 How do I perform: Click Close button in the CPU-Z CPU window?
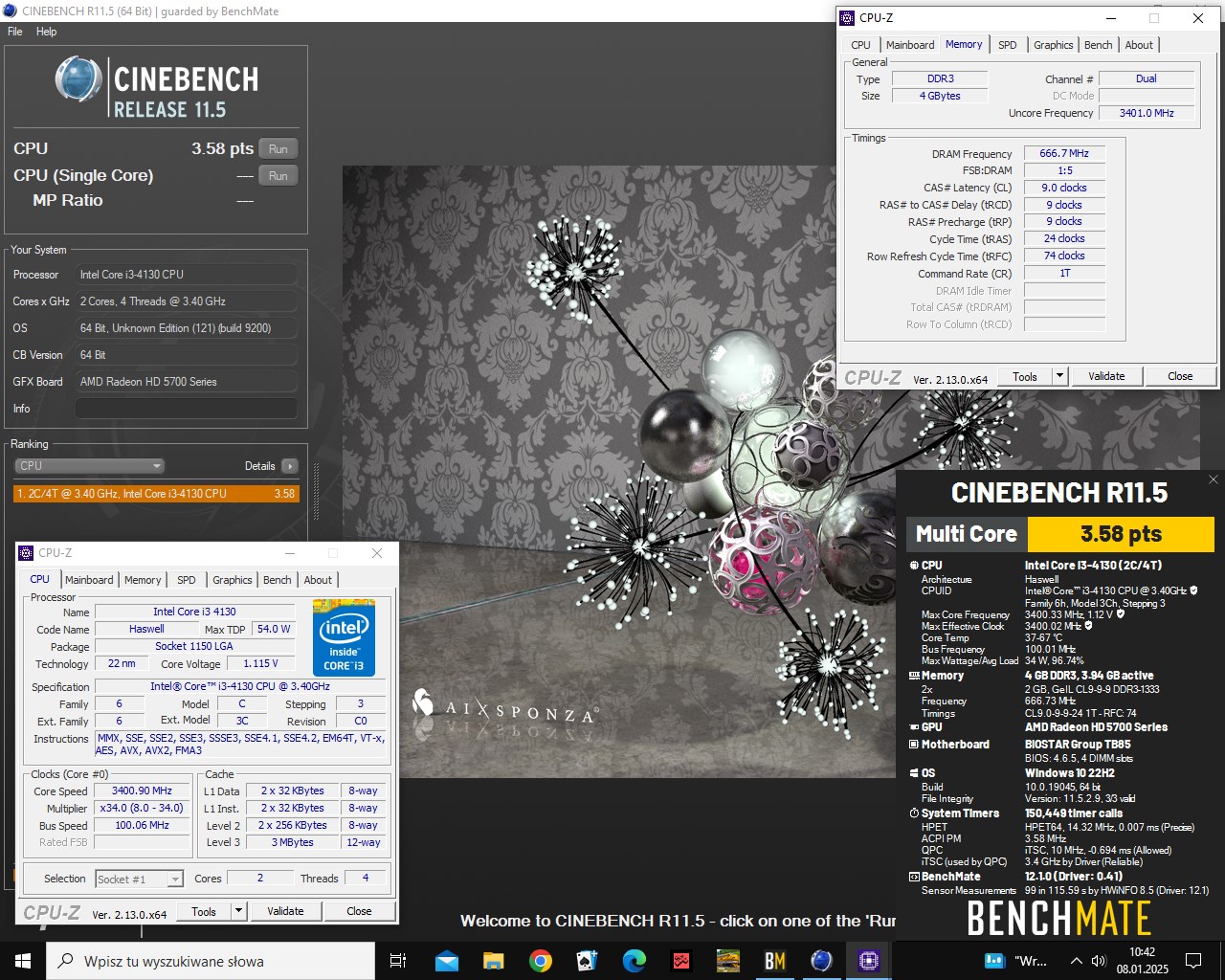point(359,911)
